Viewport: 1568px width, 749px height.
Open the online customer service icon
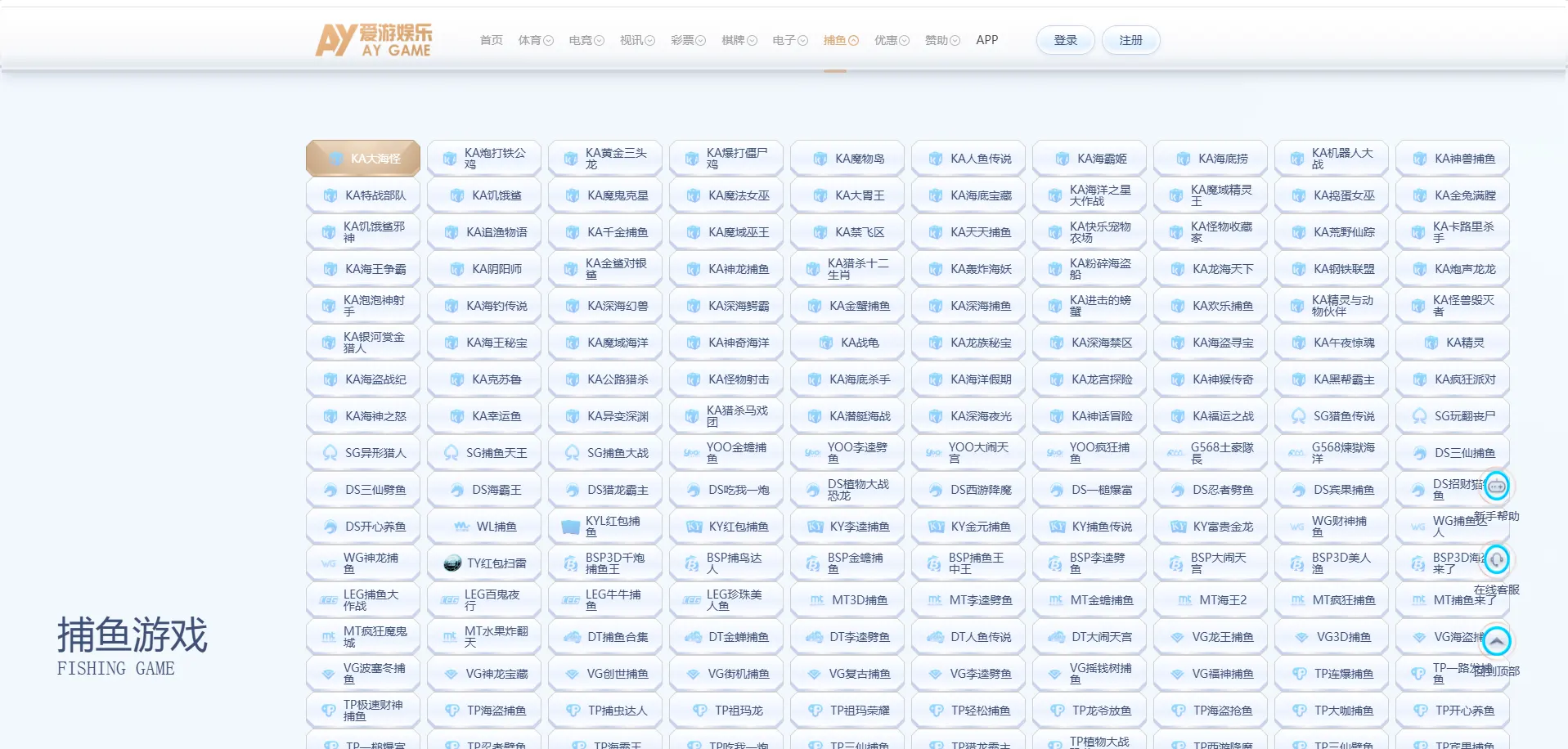click(x=1496, y=560)
